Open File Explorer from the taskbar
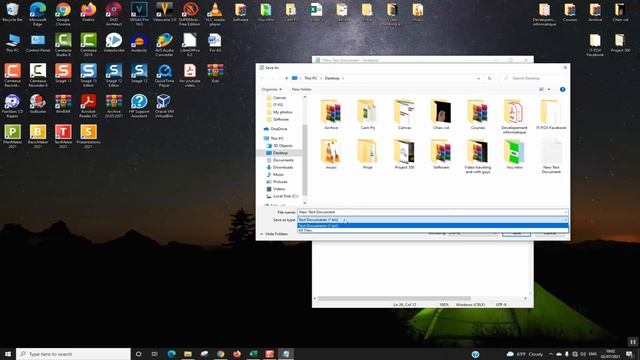 pyautogui.click(x=188, y=354)
